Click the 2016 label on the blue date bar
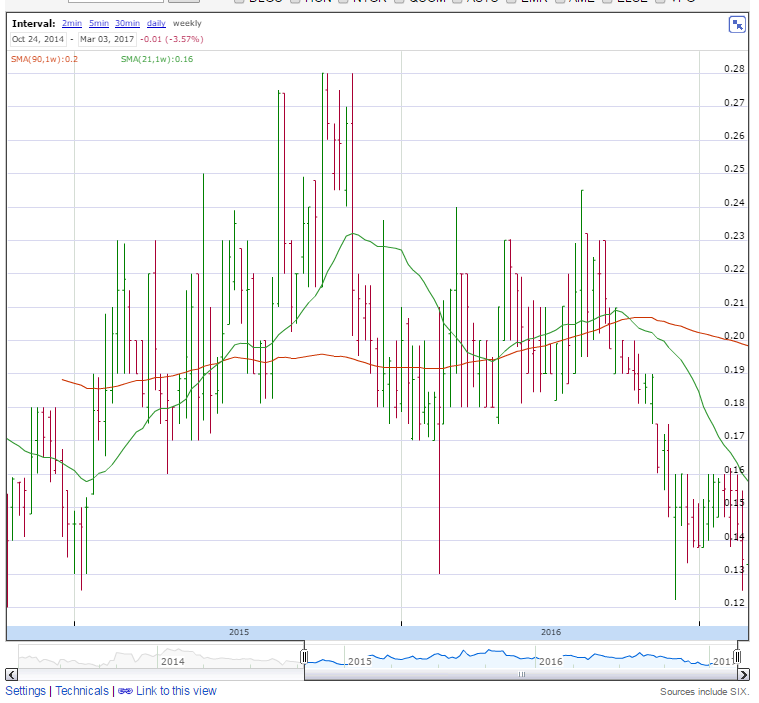 550,632
